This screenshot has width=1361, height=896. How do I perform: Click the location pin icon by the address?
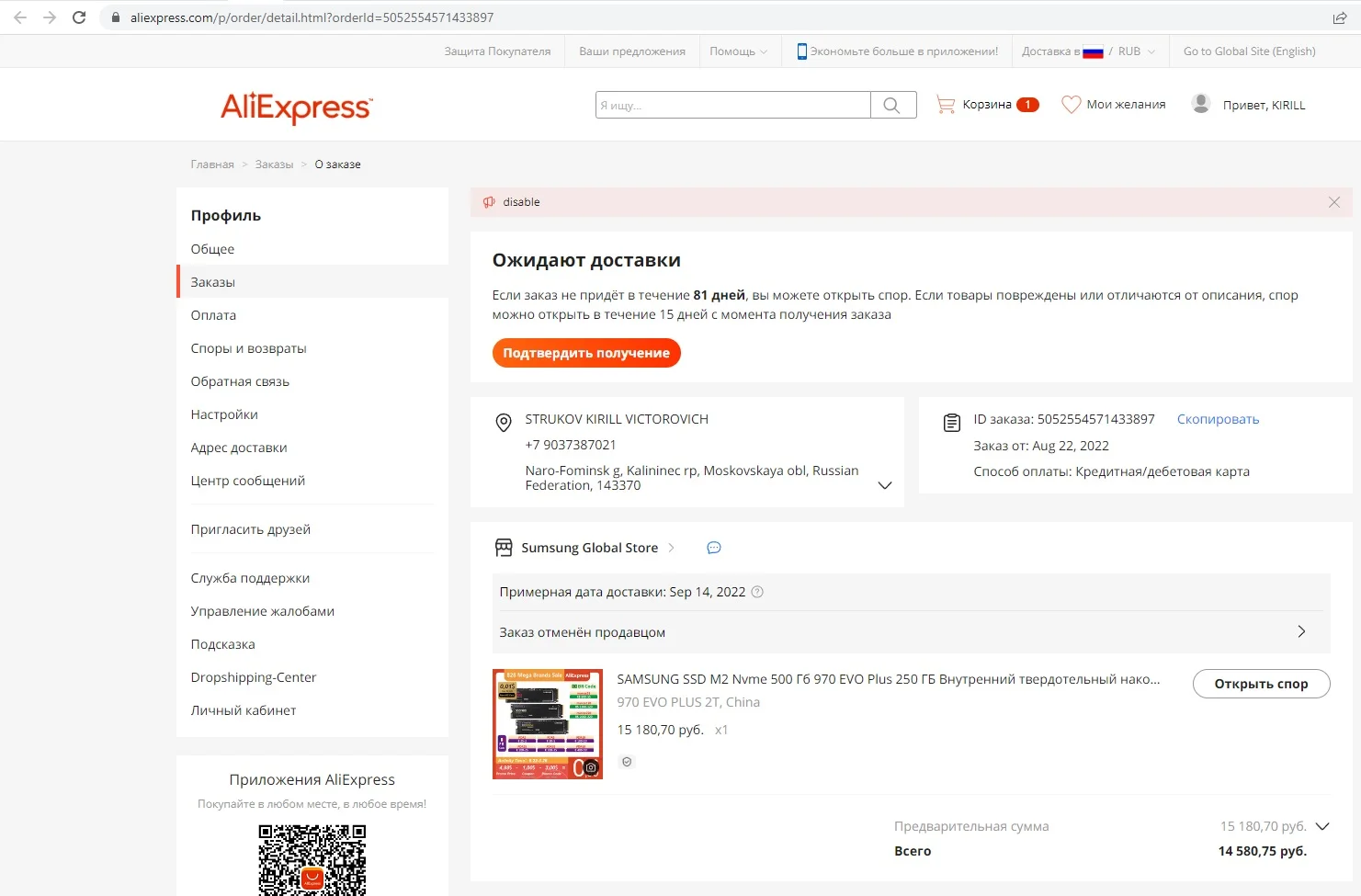pos(504,423)
